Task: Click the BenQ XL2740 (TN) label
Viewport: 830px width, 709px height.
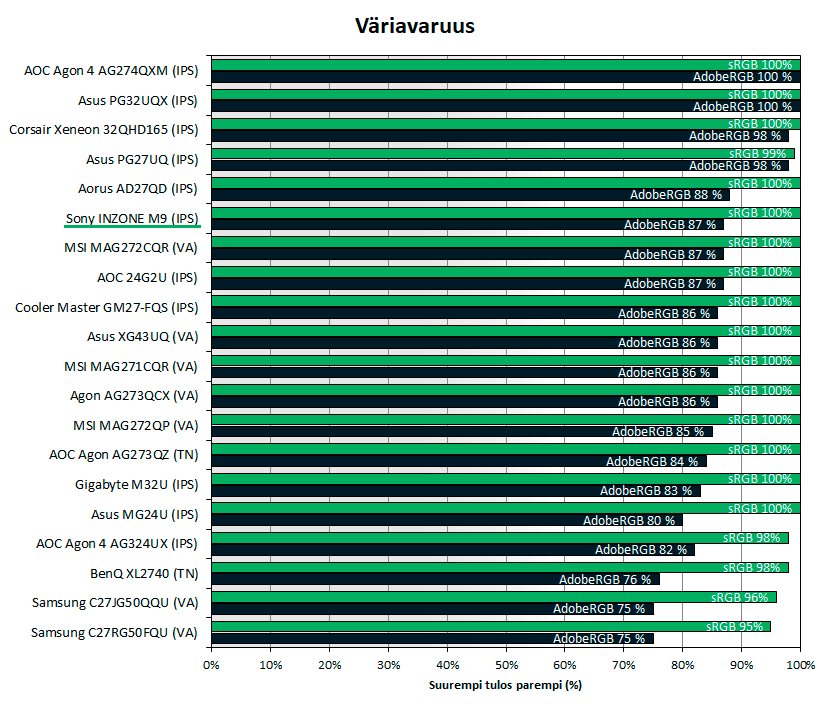Action: [x=144, y=573]
